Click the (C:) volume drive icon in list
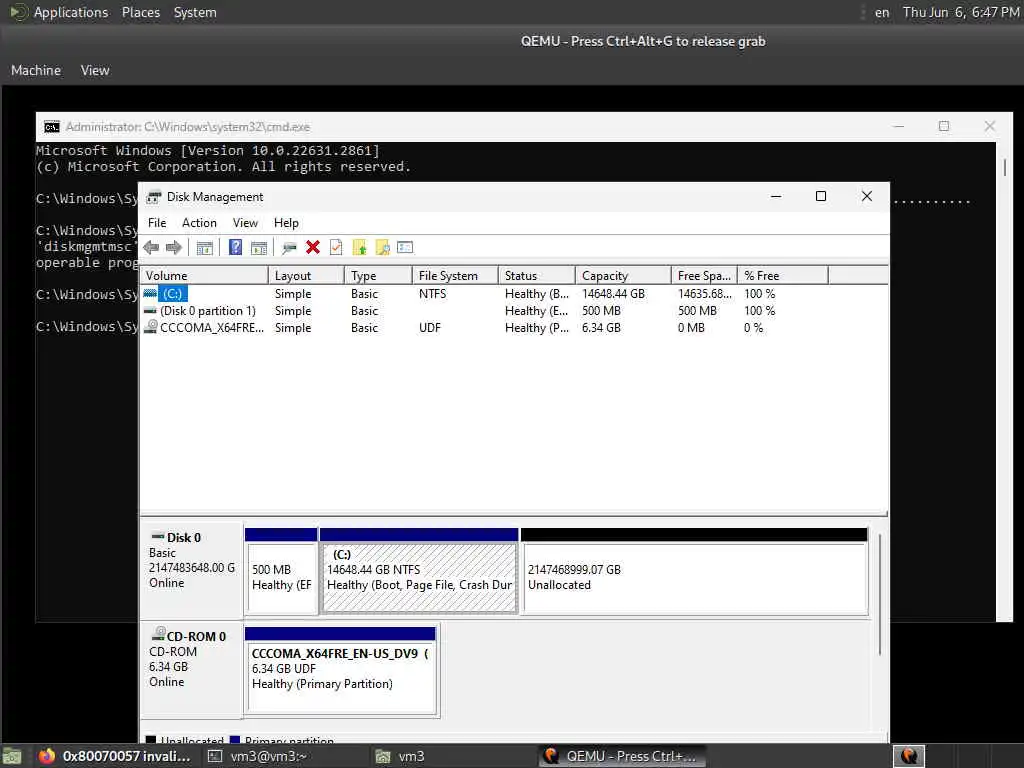This screenshot has height=768, width=1024. pyautogui.click(x=150, y=294)
